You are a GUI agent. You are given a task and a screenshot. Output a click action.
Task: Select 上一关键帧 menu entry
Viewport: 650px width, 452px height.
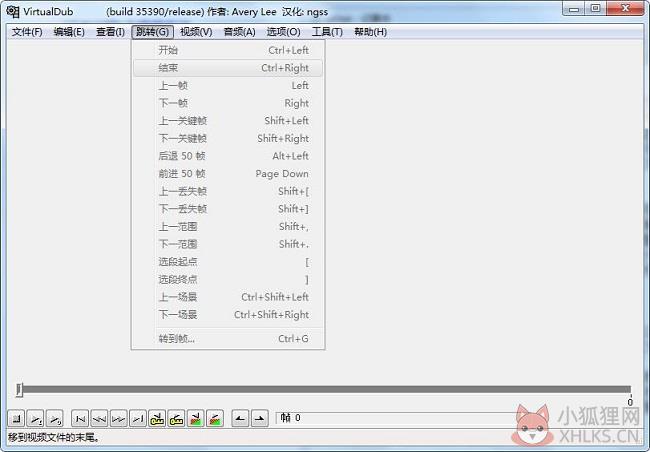pyautogui.click(x=228, y=121)
